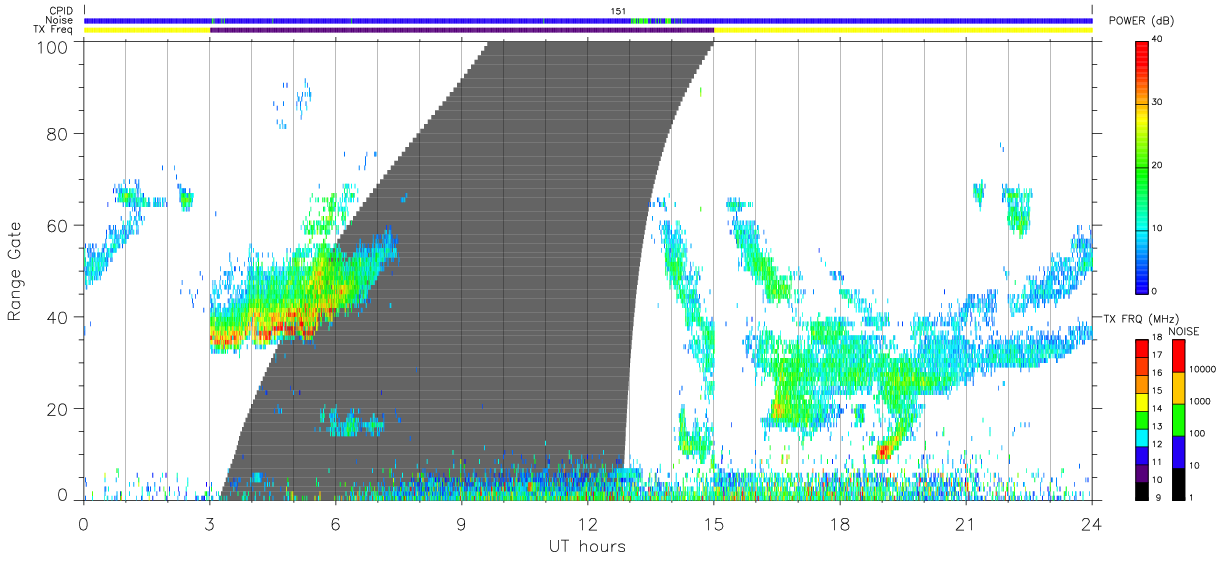Click the 15 label on TX FRQ scale
The image size is (1228, 567).
click(1158, 392)
